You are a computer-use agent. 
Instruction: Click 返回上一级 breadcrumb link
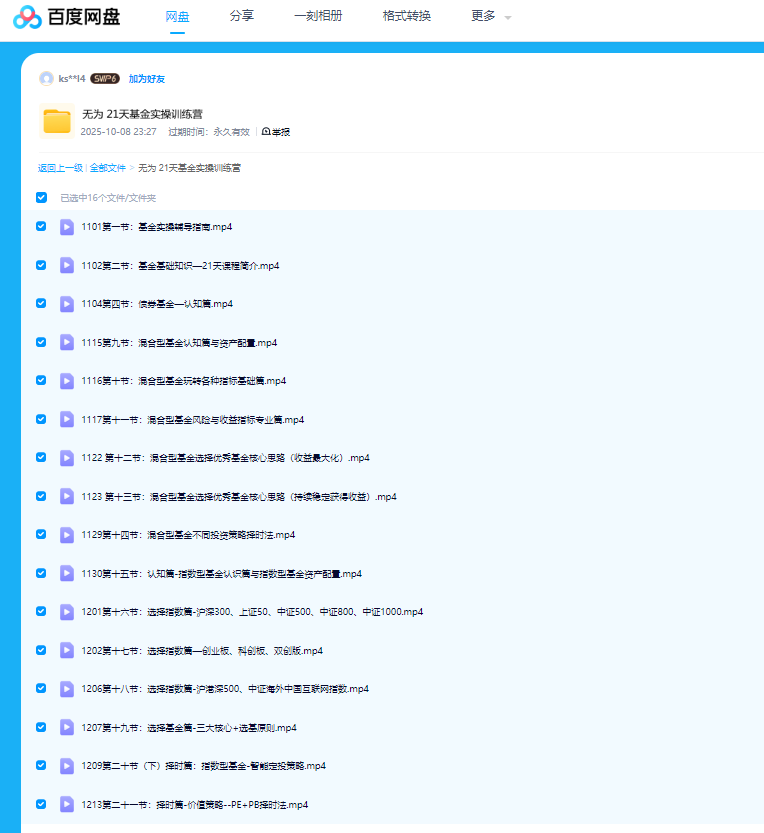[60, 168]
